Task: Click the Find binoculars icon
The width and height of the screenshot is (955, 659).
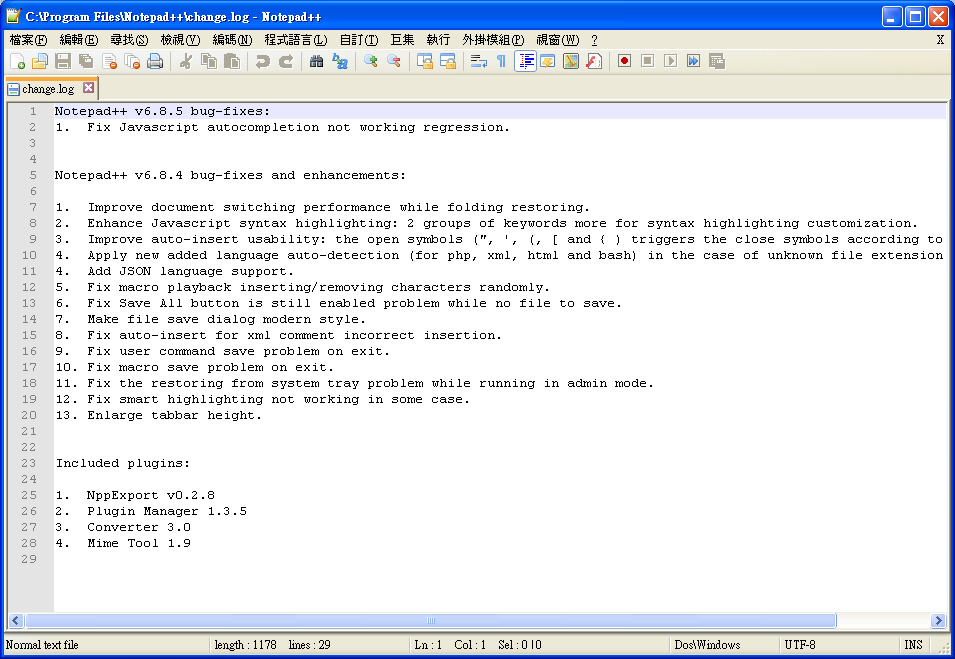Action: pos(317,62)
